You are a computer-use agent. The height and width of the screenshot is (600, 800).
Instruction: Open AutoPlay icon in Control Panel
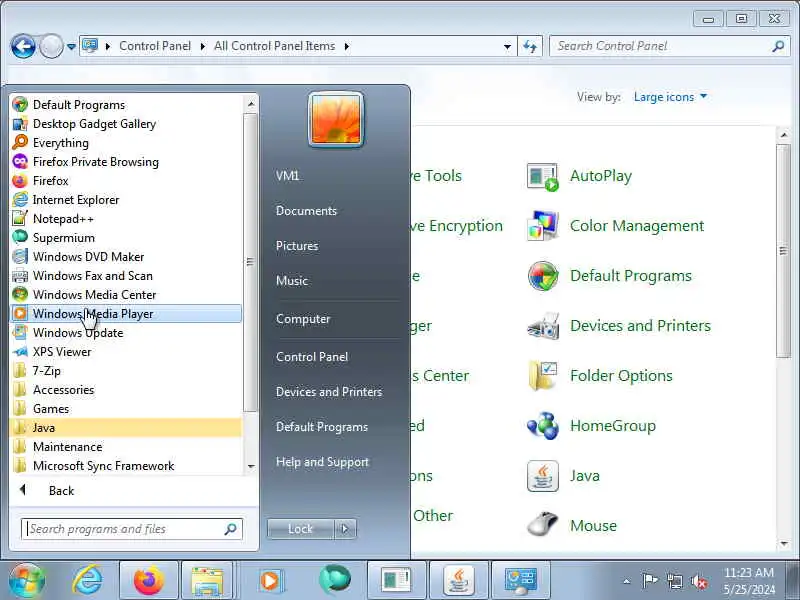pos(542,177)
